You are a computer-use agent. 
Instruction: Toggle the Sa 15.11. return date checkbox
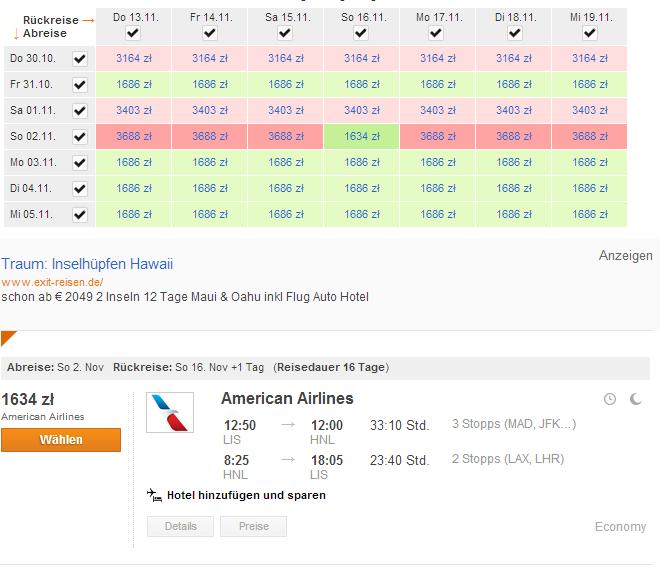click(x=285, y=33)
